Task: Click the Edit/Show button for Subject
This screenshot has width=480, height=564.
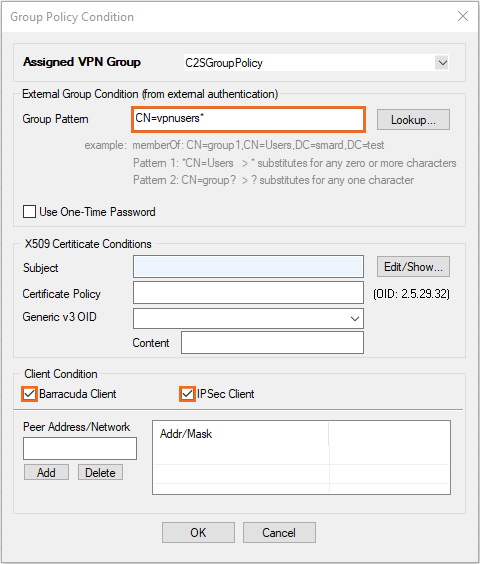Action: click(413, 267)
